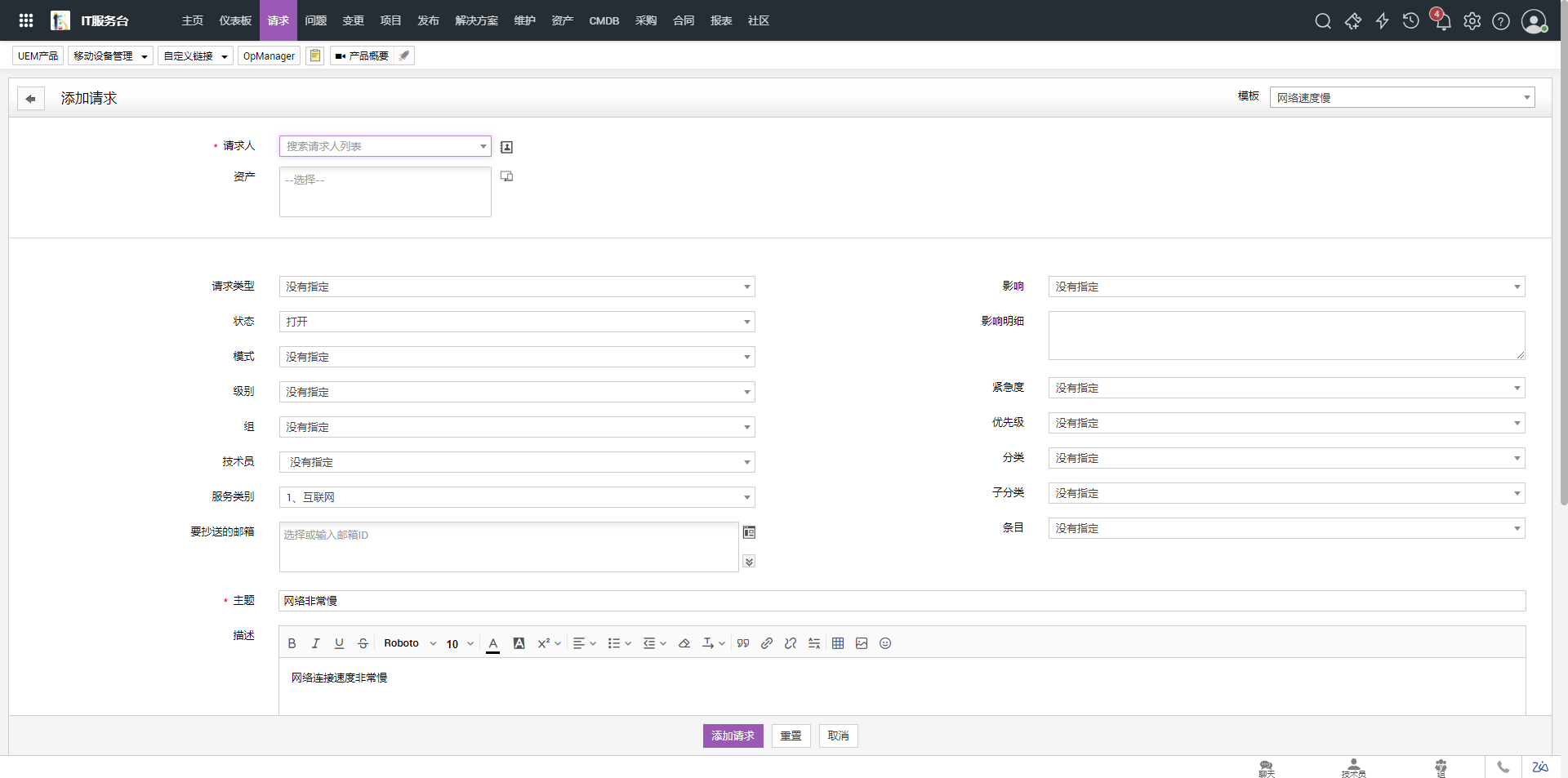Choose the font color in editor toolbar
This screenshot has width=1568, height=778.
492,643
